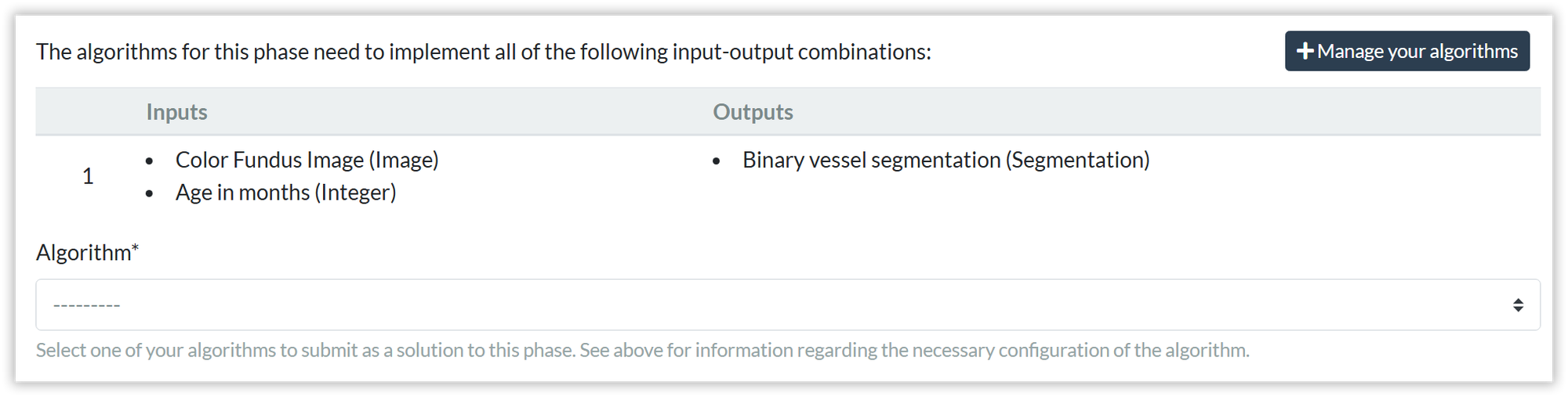The width and height of the screenshot is (1568, 397).
Task: Click the Inputs column header
Action: [176, 112]
